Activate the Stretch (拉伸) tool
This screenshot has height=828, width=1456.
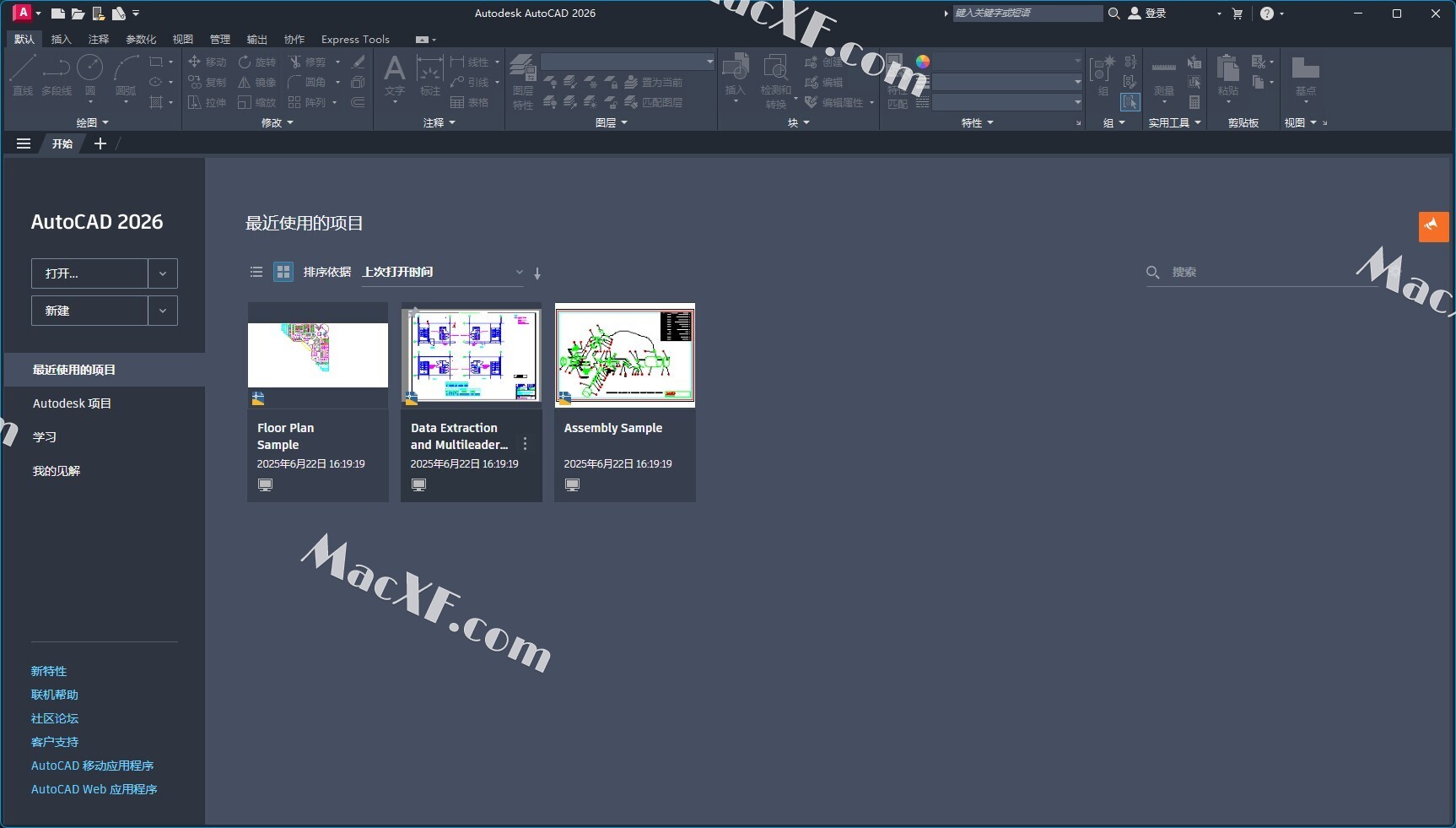click(x=207, y=102)
